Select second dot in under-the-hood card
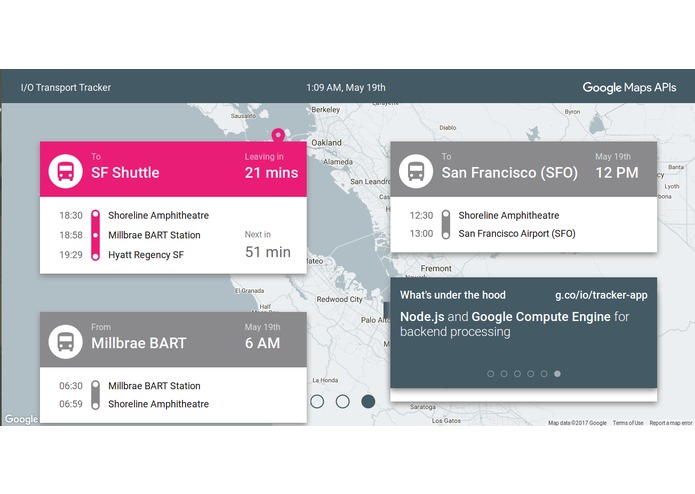 504,373
